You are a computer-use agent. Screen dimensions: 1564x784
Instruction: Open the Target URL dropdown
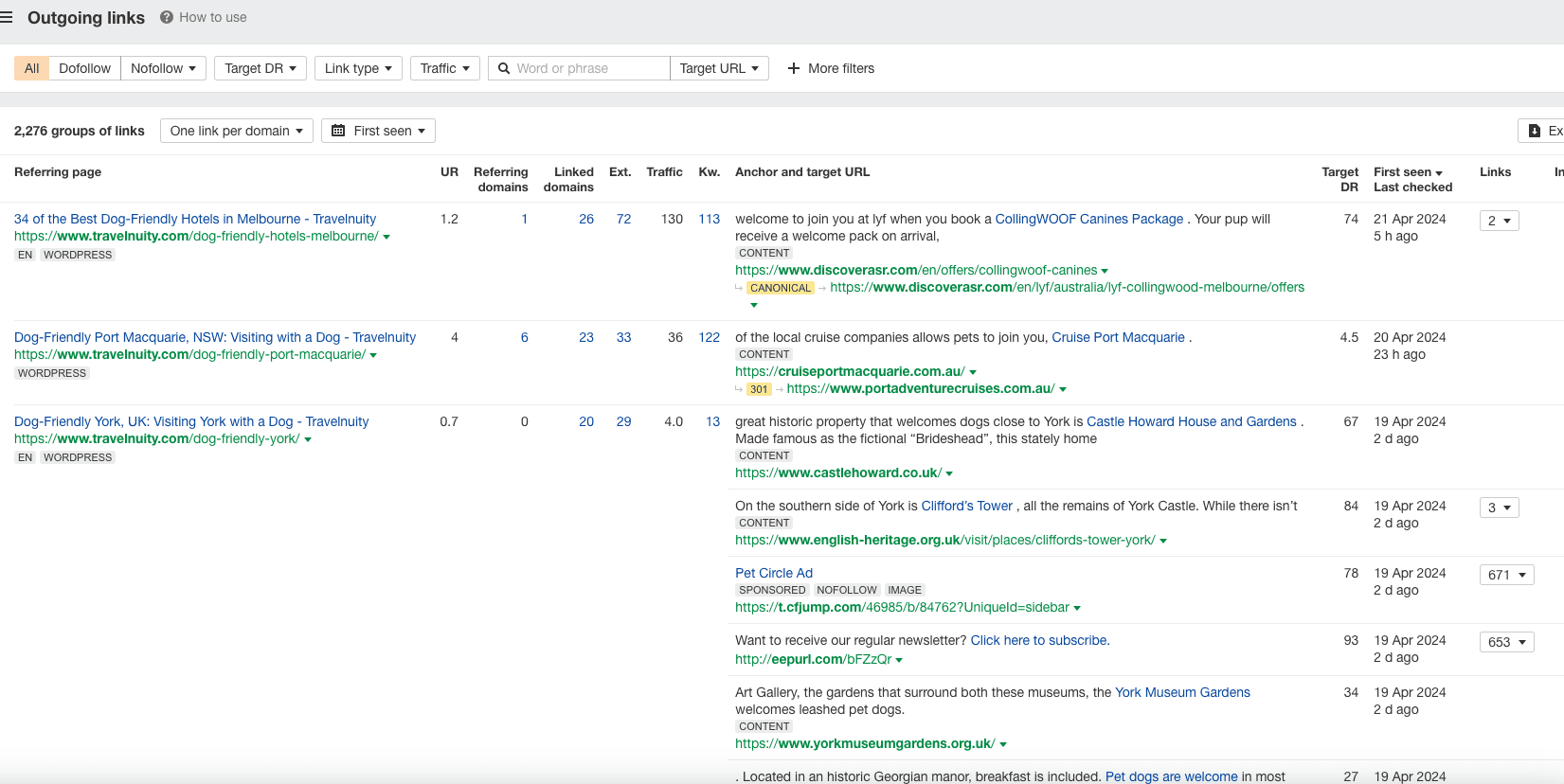(719, 68)
